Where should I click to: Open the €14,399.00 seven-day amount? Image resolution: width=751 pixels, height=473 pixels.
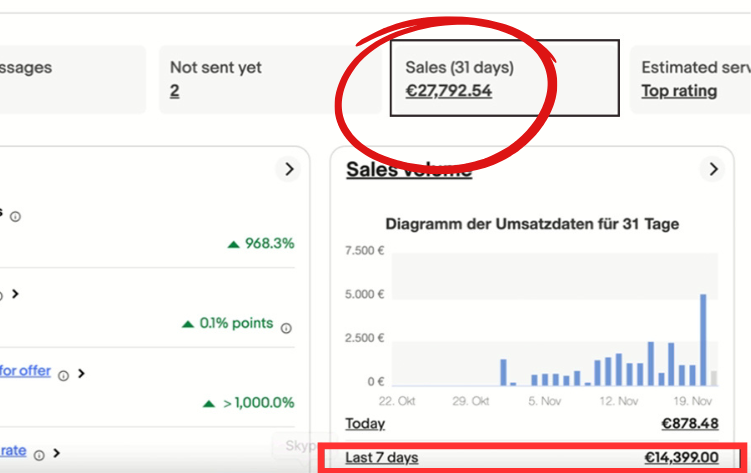(681, 458)
